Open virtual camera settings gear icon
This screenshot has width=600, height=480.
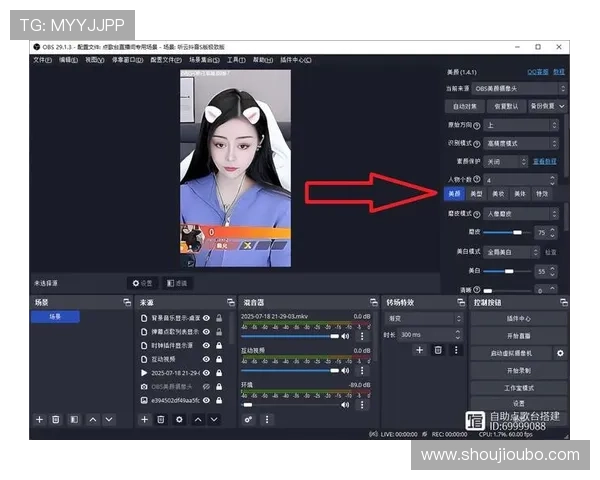point(560,353)
